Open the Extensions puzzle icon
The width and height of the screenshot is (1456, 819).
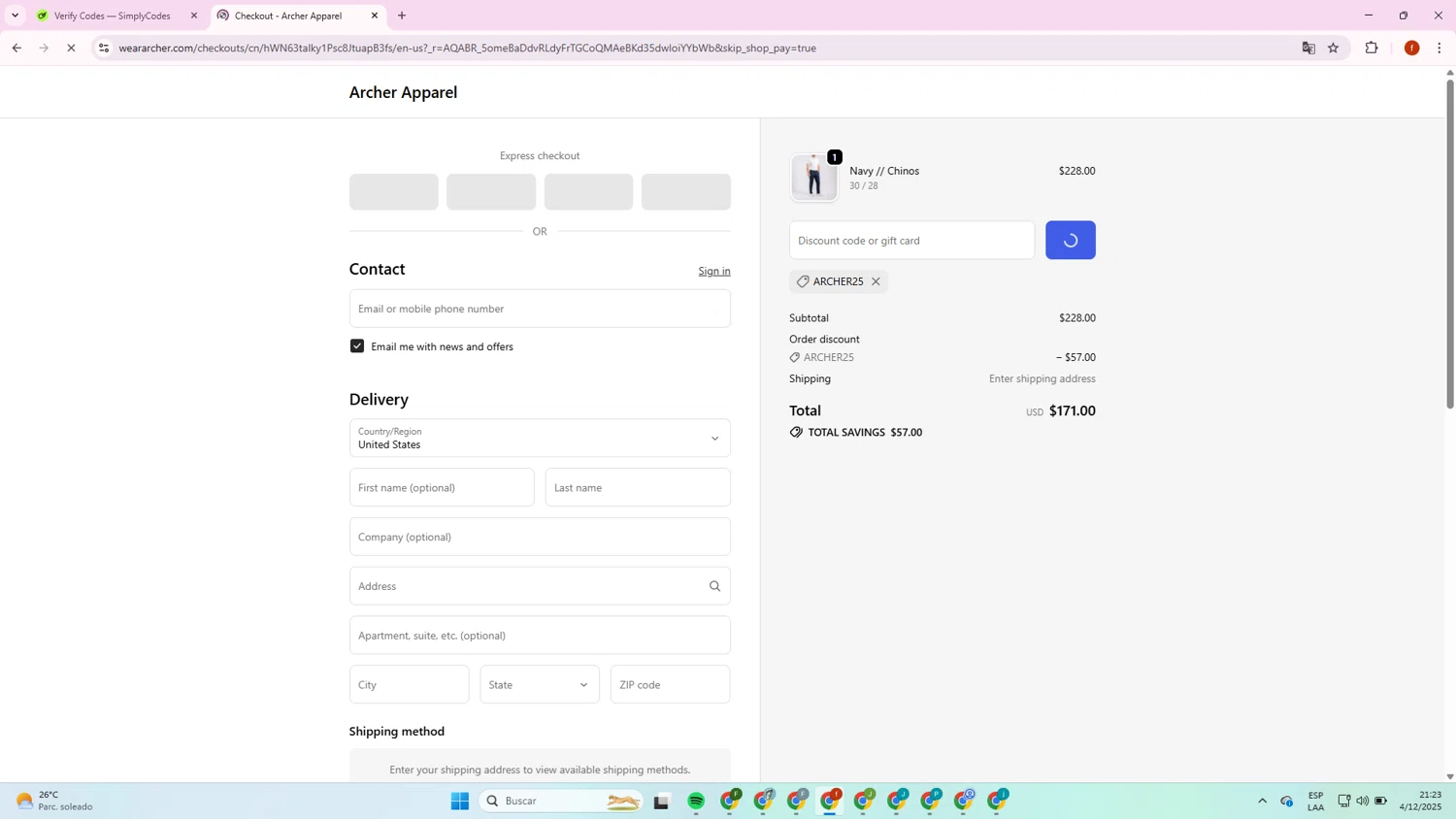[x=1372, y=48]
